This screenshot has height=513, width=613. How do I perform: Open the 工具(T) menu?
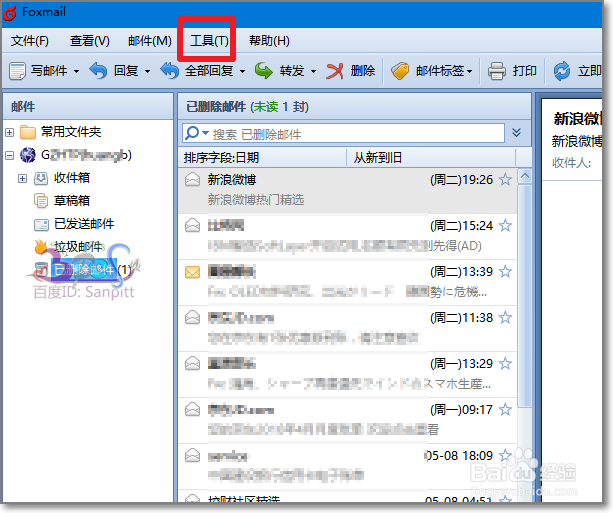(x=209, y=41)
